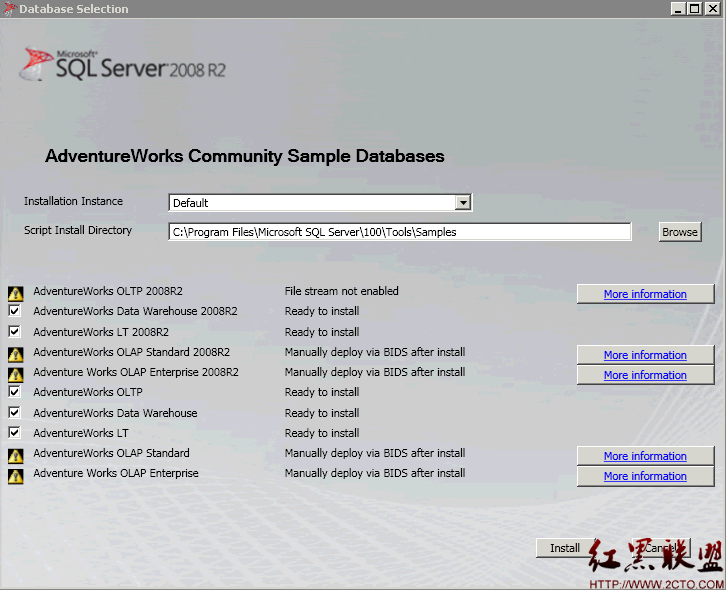Click BIDS deploy status for OLAP Standard 2008R2
The width and height of the screenshot is (726, 590).
point(375,352)
